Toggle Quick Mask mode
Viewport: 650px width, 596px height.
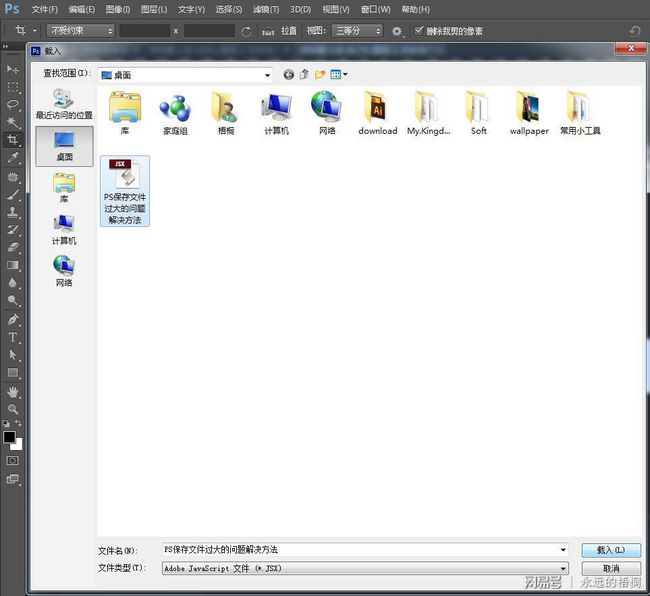pos(12,460)
